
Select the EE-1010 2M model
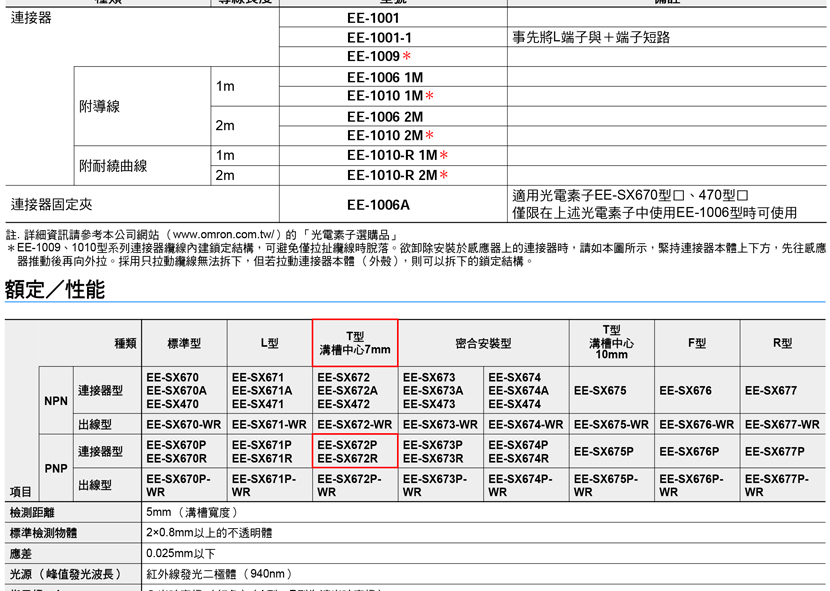click(385, 136)
